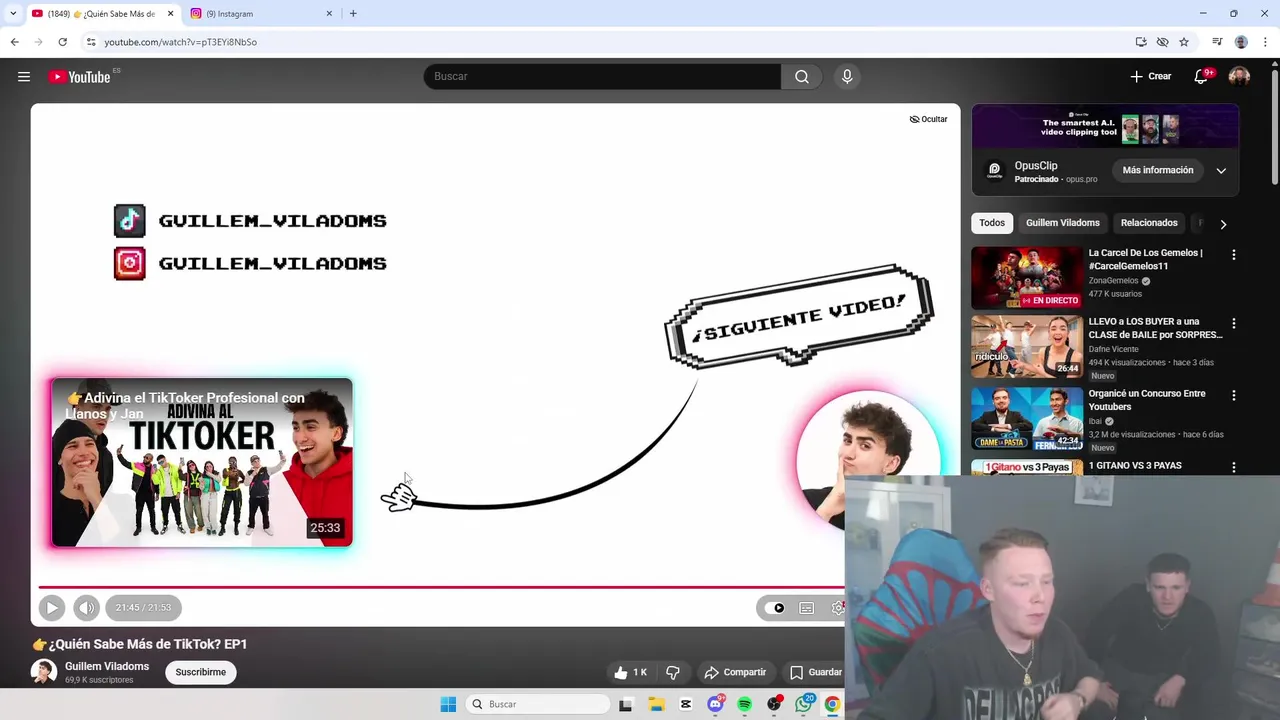Image resolution: width=1280 pixels, height=720 pixels.
Task: Open the YouTube guide hamburger menu
Action: (x=24, y=77)
